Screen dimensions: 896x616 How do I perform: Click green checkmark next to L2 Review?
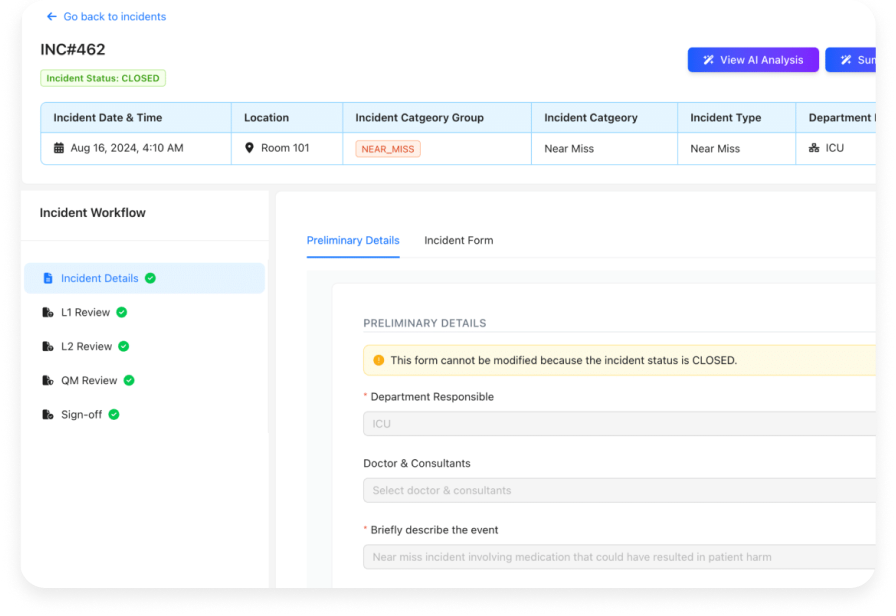coord(124,347)
